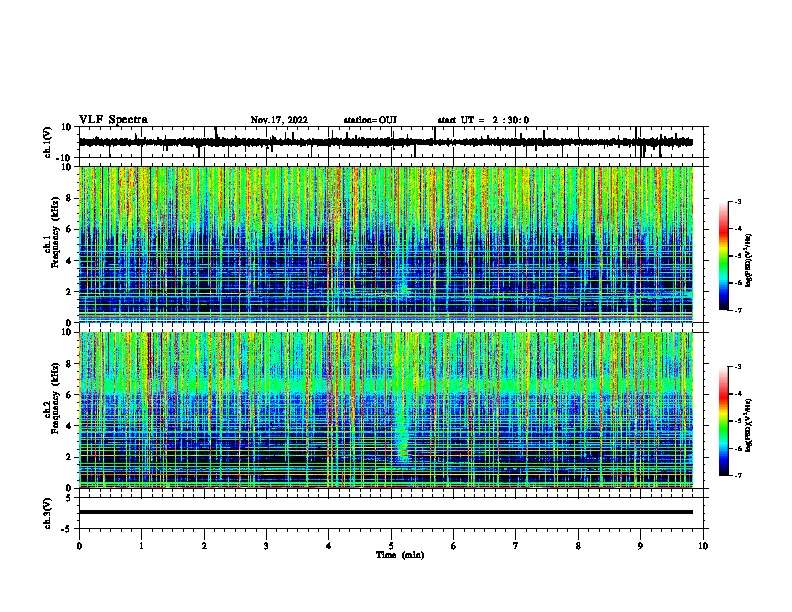Click the "ch.1(V)" waveform axis label
The height and width of the screenshot is (612, 792).
tap(48, 142)
